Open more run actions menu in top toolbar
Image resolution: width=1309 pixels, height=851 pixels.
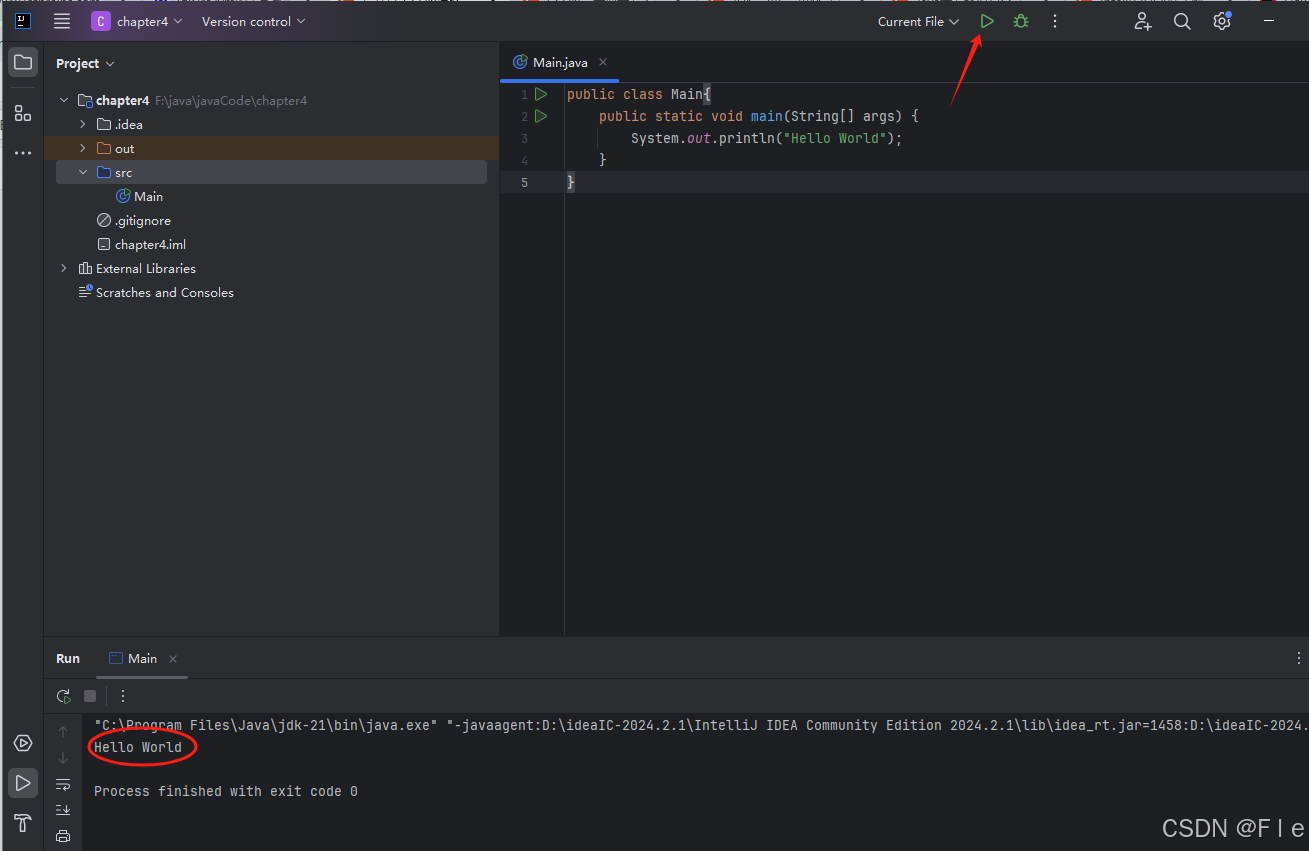[1054, 21]
